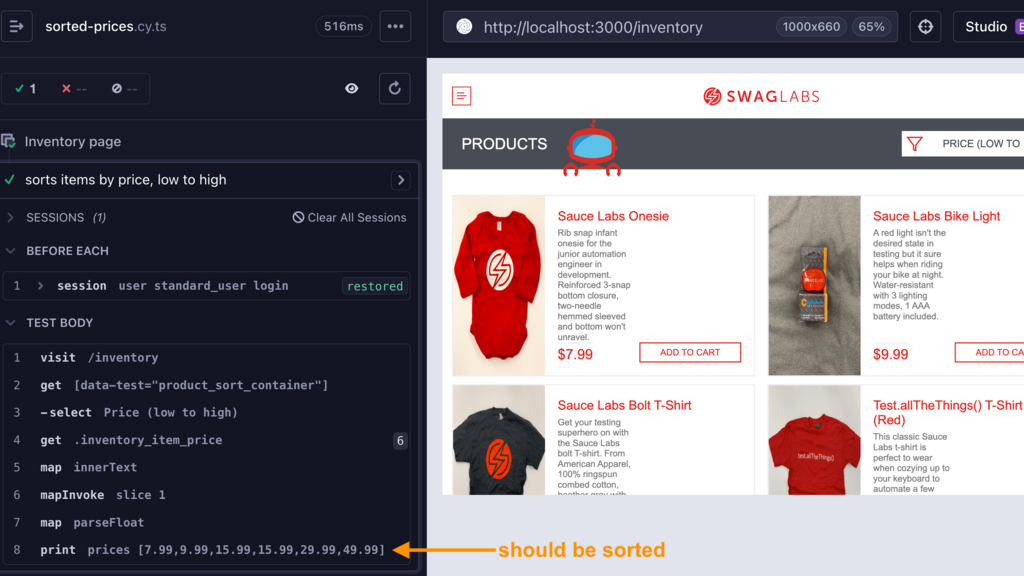Select the 'print prices' command row

[210, 550]
